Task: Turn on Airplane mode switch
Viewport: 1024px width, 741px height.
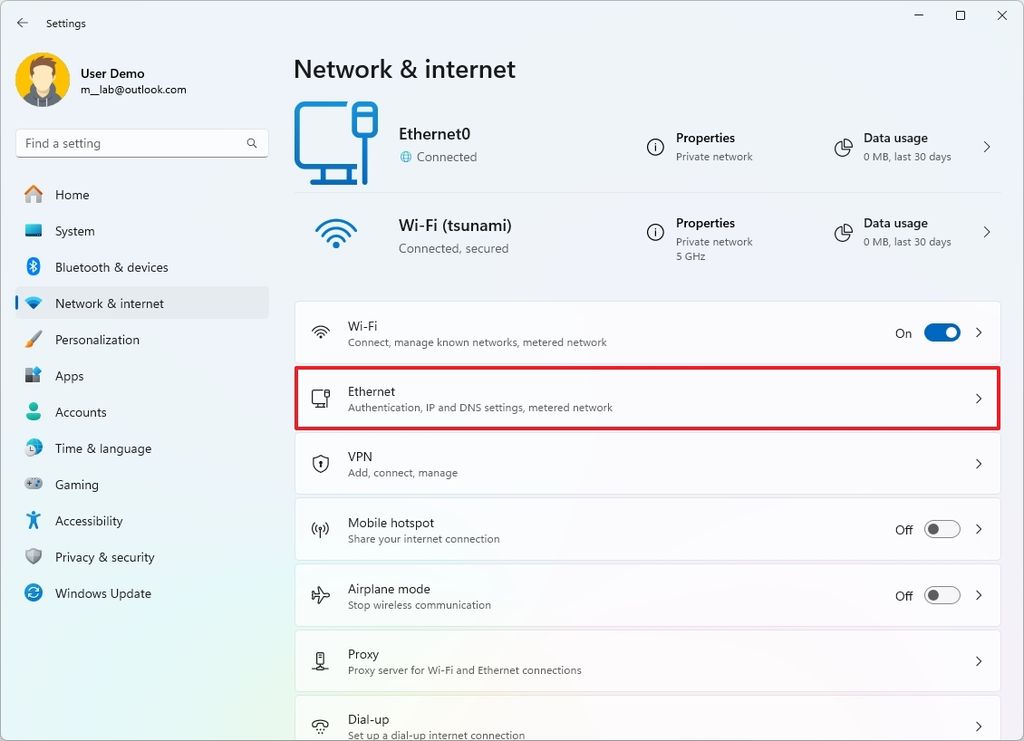Action: [941, 595]
